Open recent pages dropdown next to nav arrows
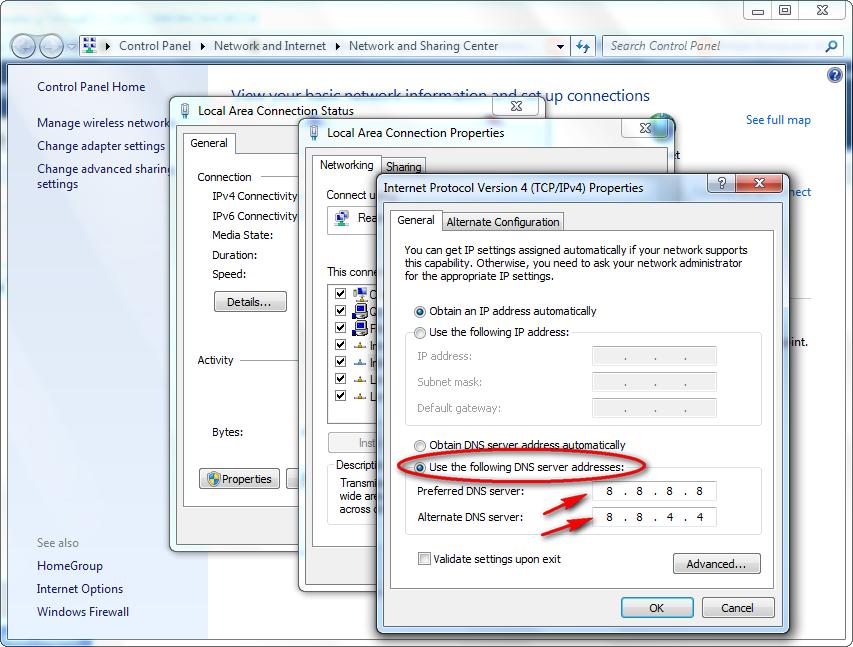853x647 pixels. click(x=71, y=46)
